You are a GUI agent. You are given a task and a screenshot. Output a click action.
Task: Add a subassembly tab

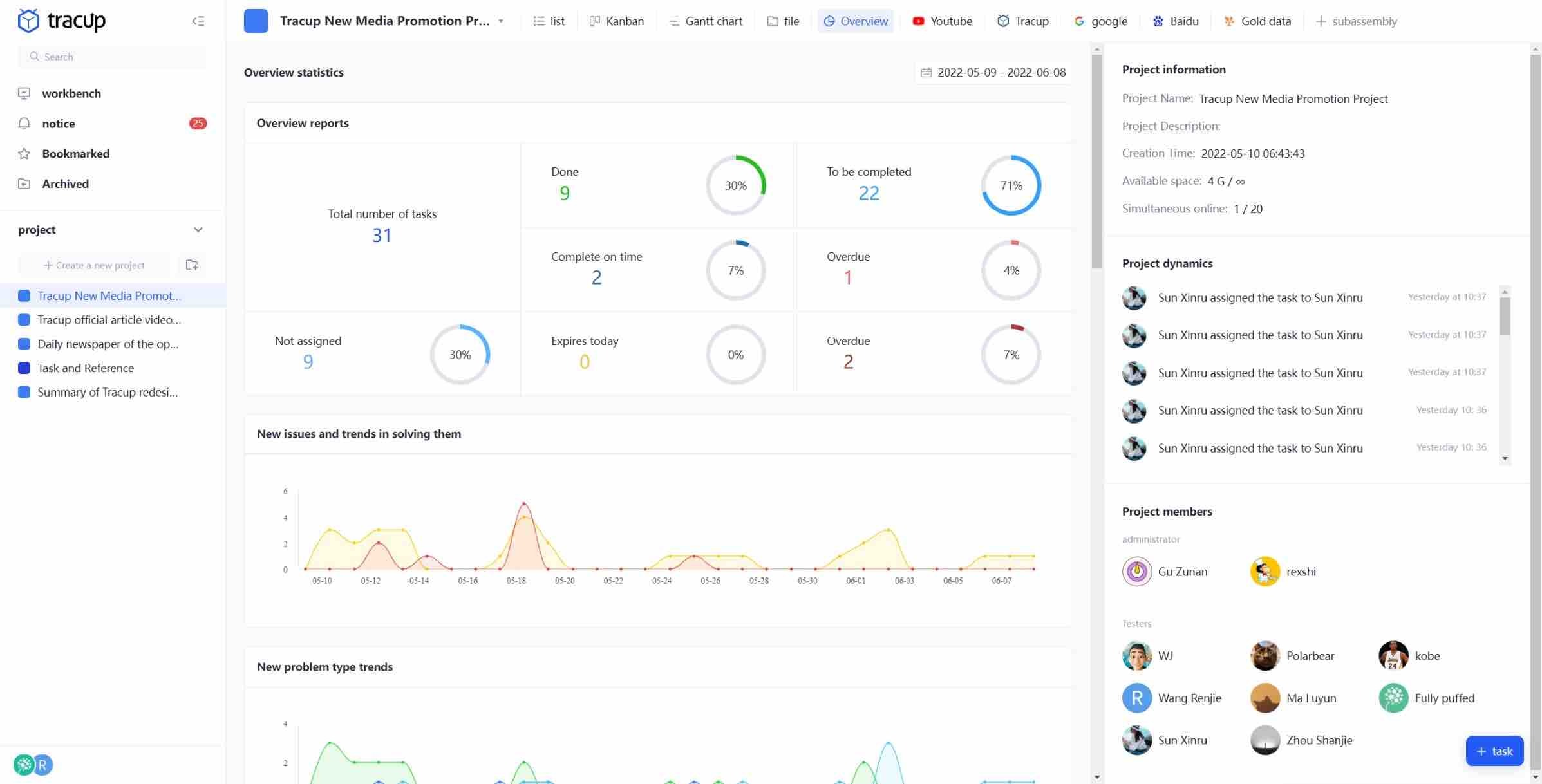(1356, 21)
